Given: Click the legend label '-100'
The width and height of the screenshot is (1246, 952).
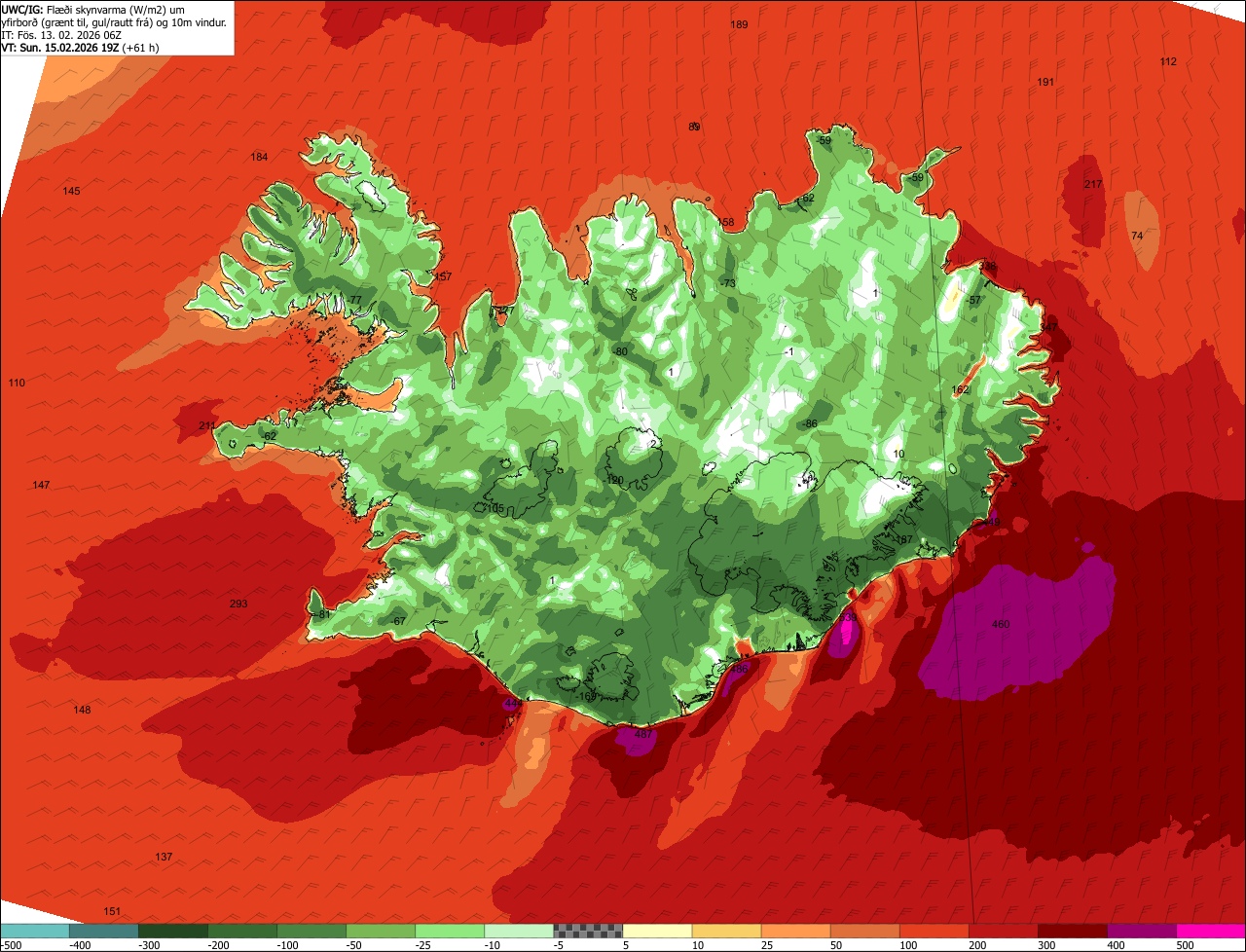Looking at the screenshot, I should [x=287, y=944].
